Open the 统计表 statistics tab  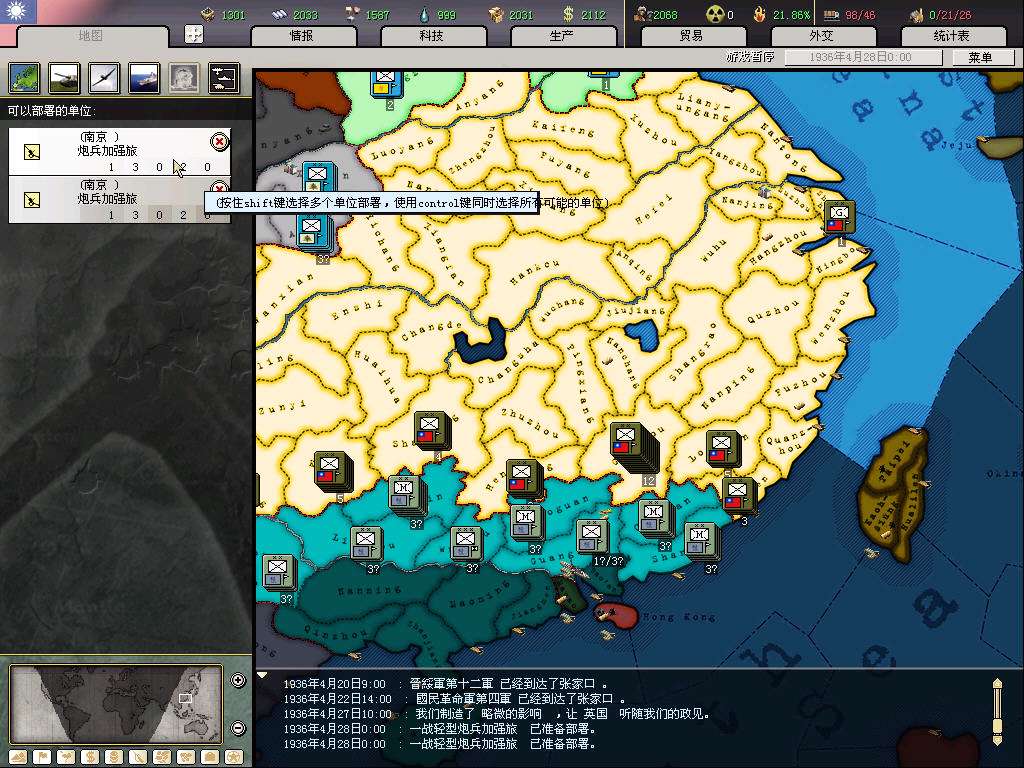tap(952, 36)
